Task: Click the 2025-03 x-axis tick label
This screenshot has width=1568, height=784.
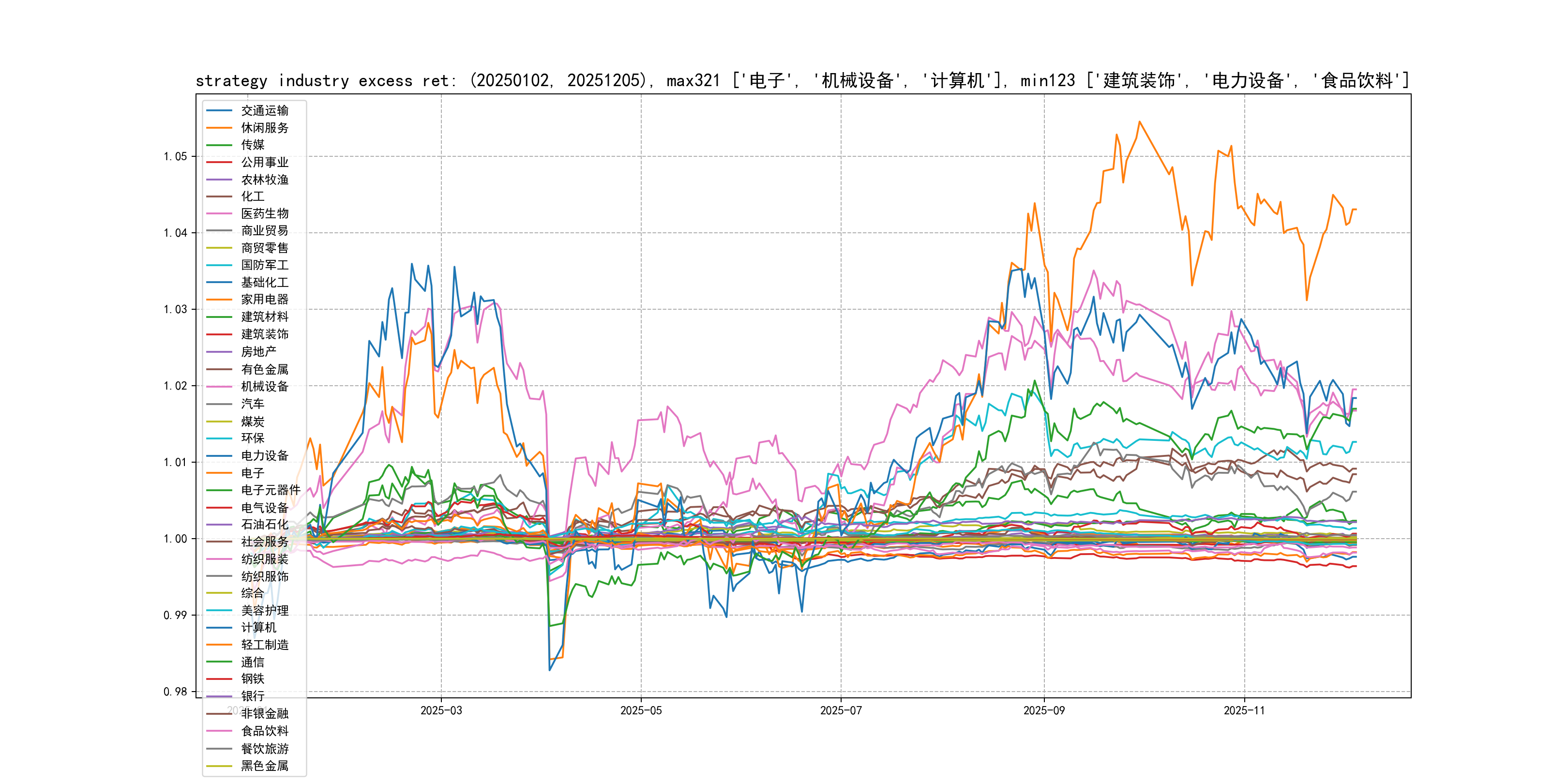Action: point(441,710)
